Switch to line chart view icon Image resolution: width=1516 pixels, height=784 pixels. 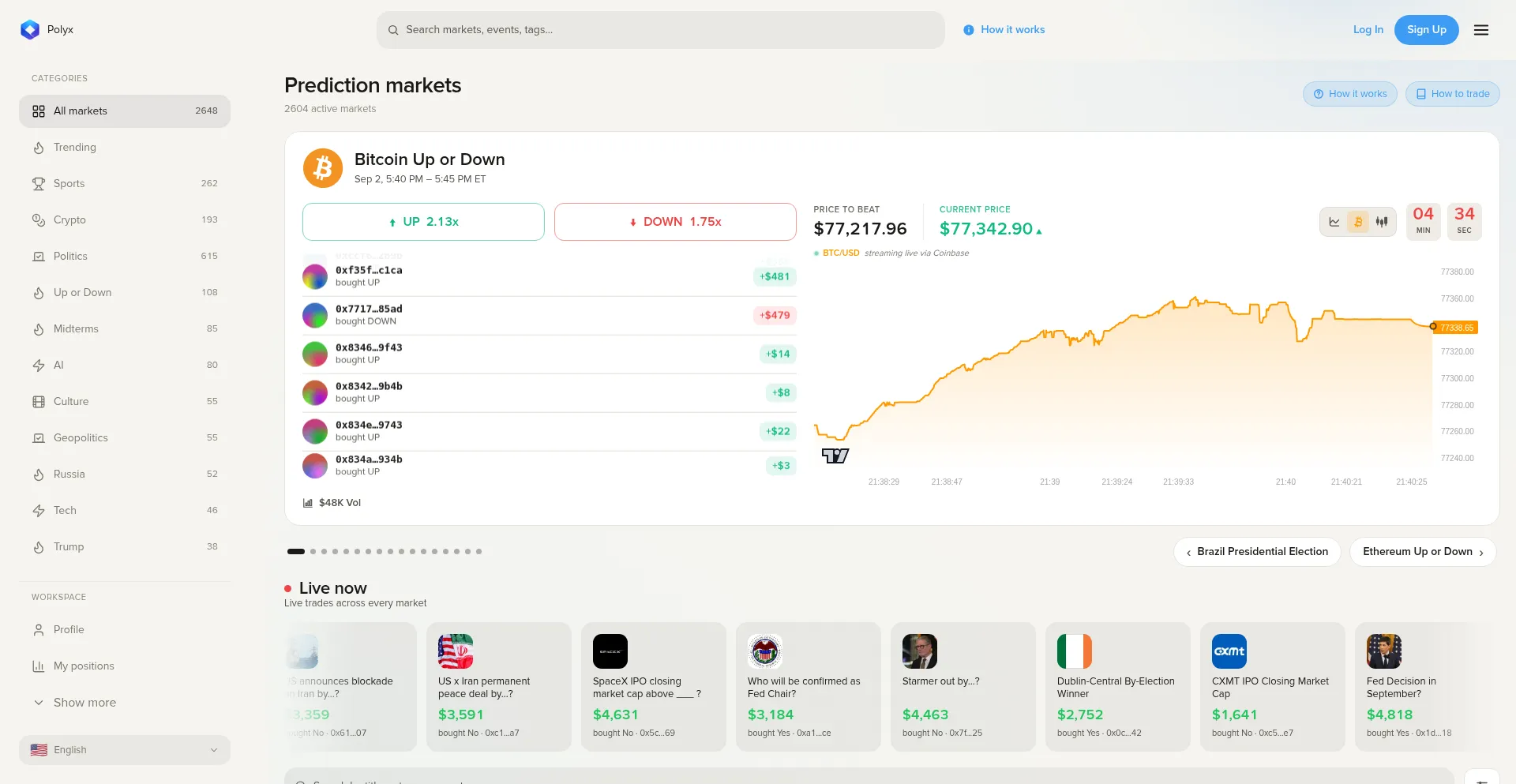point(1334,222)
